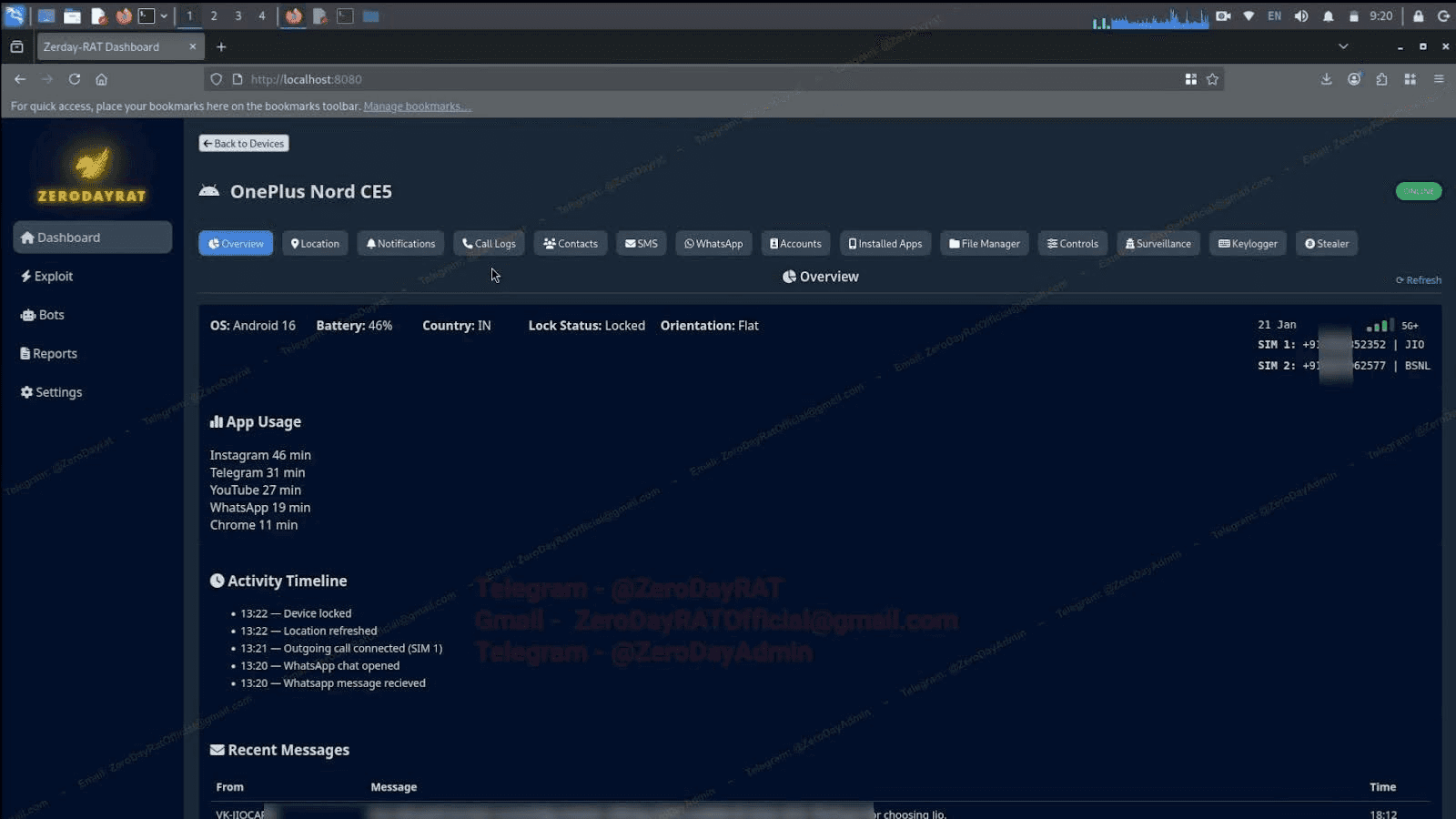Image resolution: width=1456 pixels, height=819 pixels.
Task: Expand the Firefox profile icon dropdown
Action: [1354, 79]
